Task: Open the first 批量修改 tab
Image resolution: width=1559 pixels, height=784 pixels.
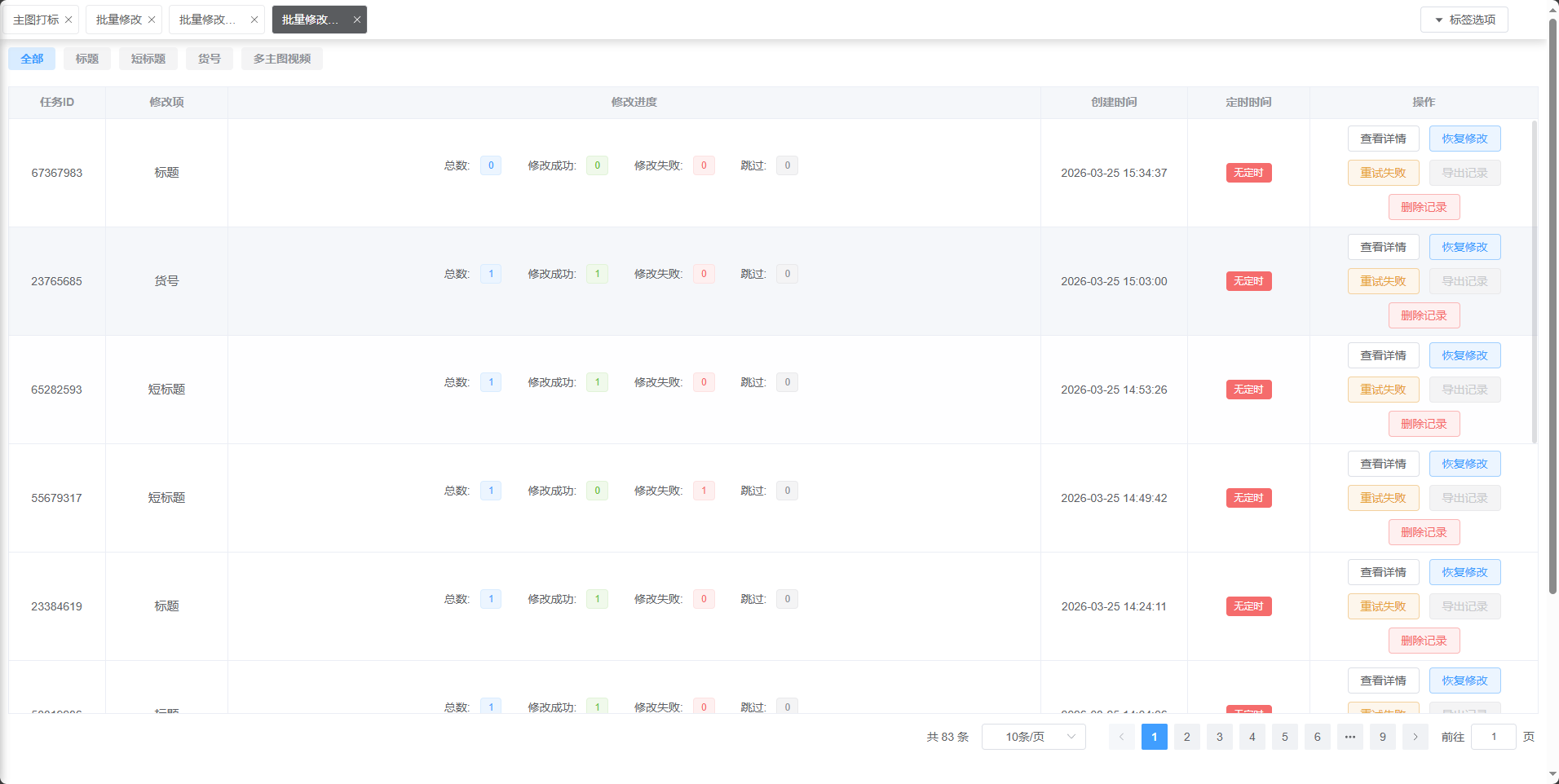Action: [x=119, y=20]
